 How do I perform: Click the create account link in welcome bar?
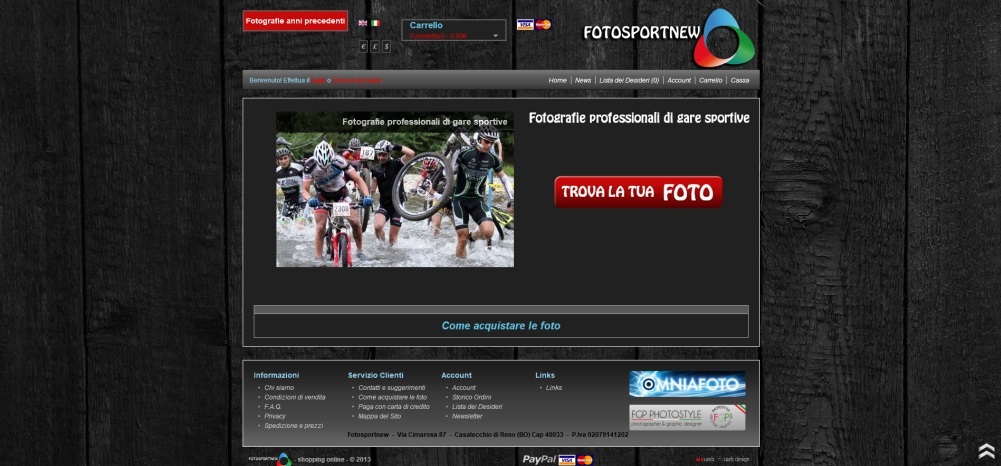(357, 80)
